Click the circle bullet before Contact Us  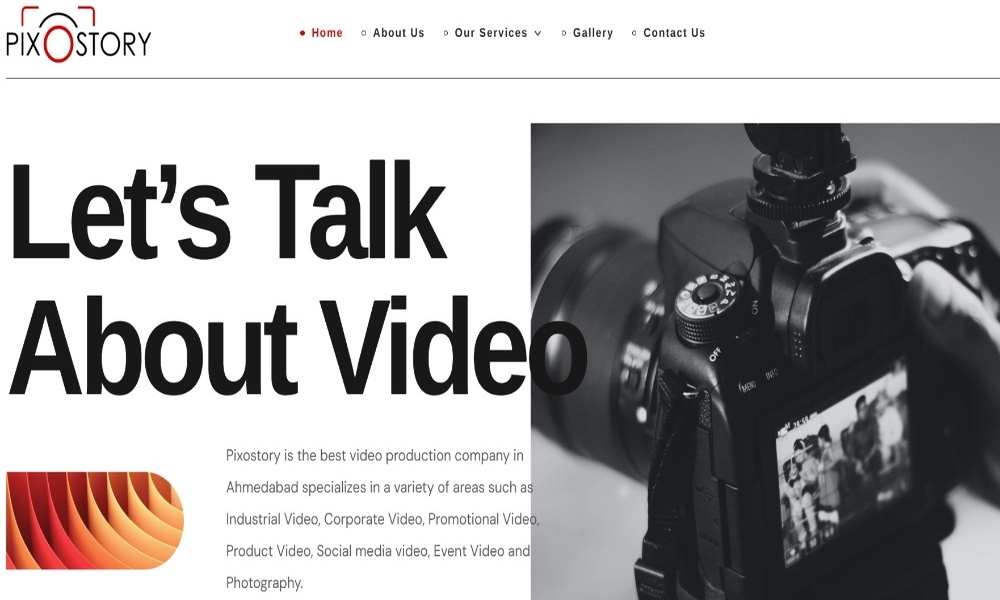[x=634, y=33]
